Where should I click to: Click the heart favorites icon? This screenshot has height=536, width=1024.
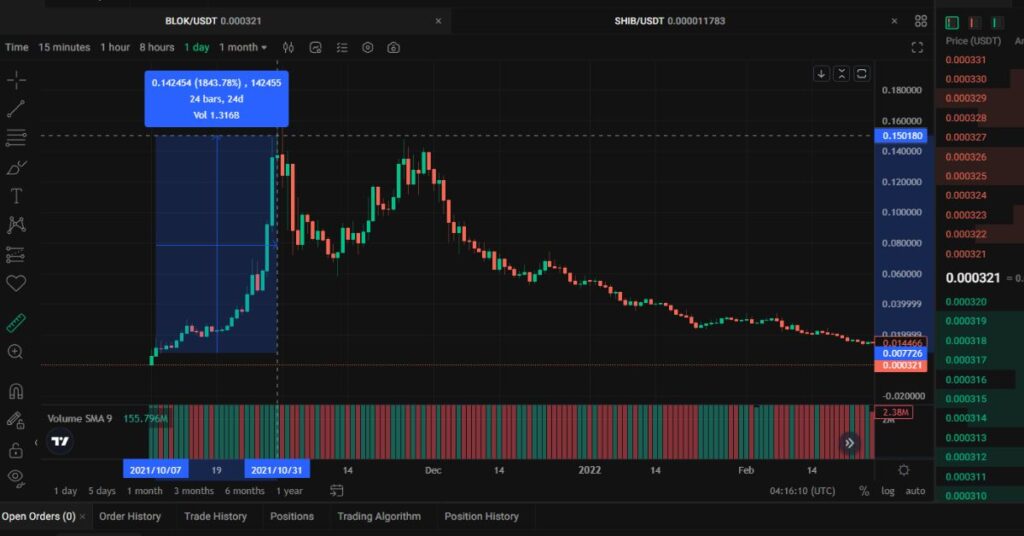(16, 283)
